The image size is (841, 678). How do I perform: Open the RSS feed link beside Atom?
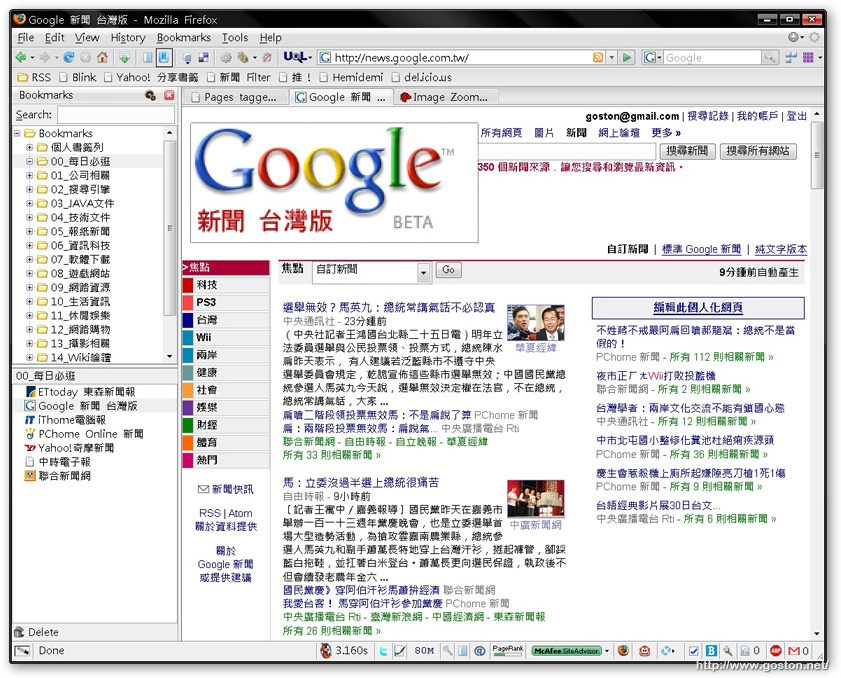point(210,513)
